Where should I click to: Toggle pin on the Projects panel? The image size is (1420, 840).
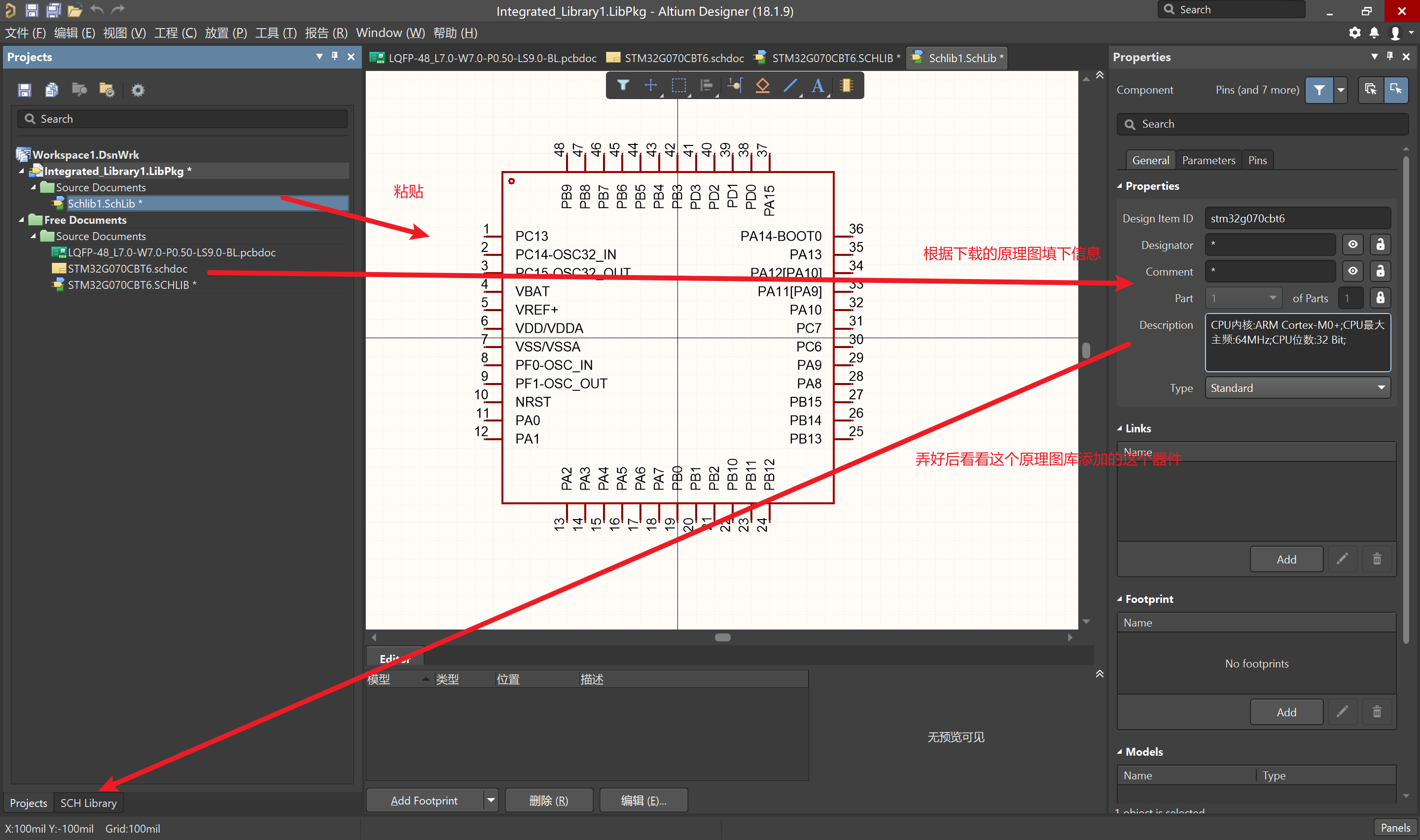tap(335, 56)
